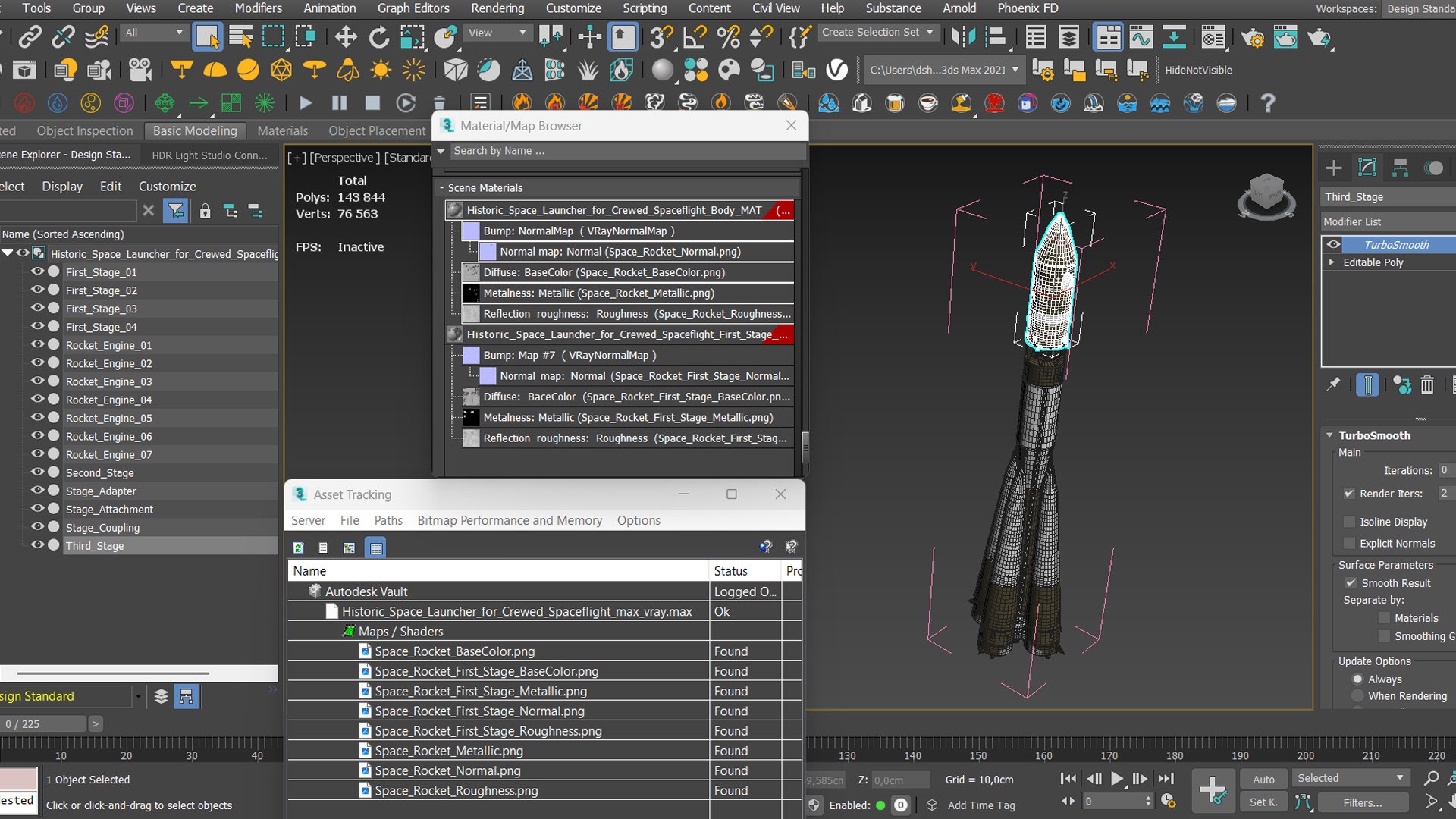Open the Selected key filter dropdown

click(1351, 778)
